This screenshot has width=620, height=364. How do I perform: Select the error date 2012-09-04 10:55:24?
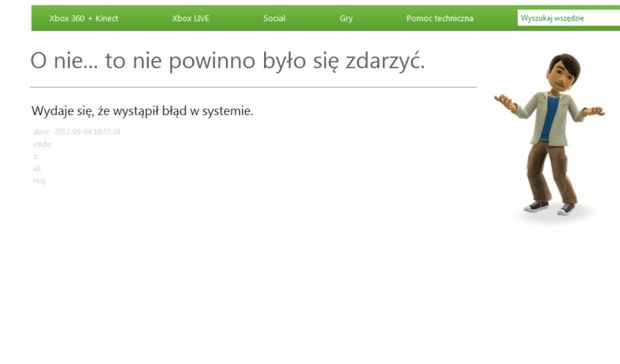point(87,132)
